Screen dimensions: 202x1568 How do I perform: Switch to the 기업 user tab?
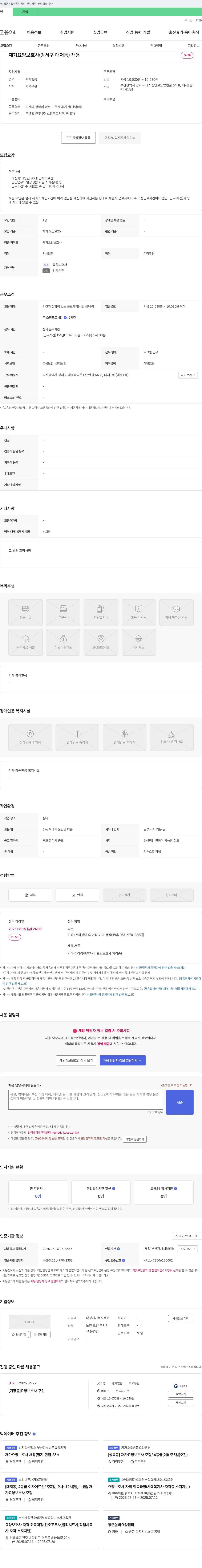click(x=25, y=12)
